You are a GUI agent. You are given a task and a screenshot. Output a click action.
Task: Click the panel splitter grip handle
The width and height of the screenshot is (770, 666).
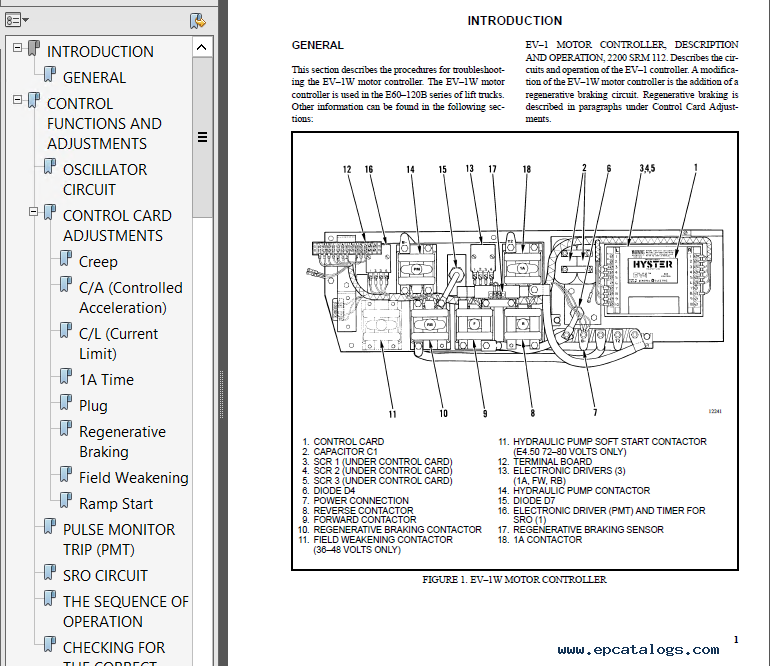tap(221, 394)
